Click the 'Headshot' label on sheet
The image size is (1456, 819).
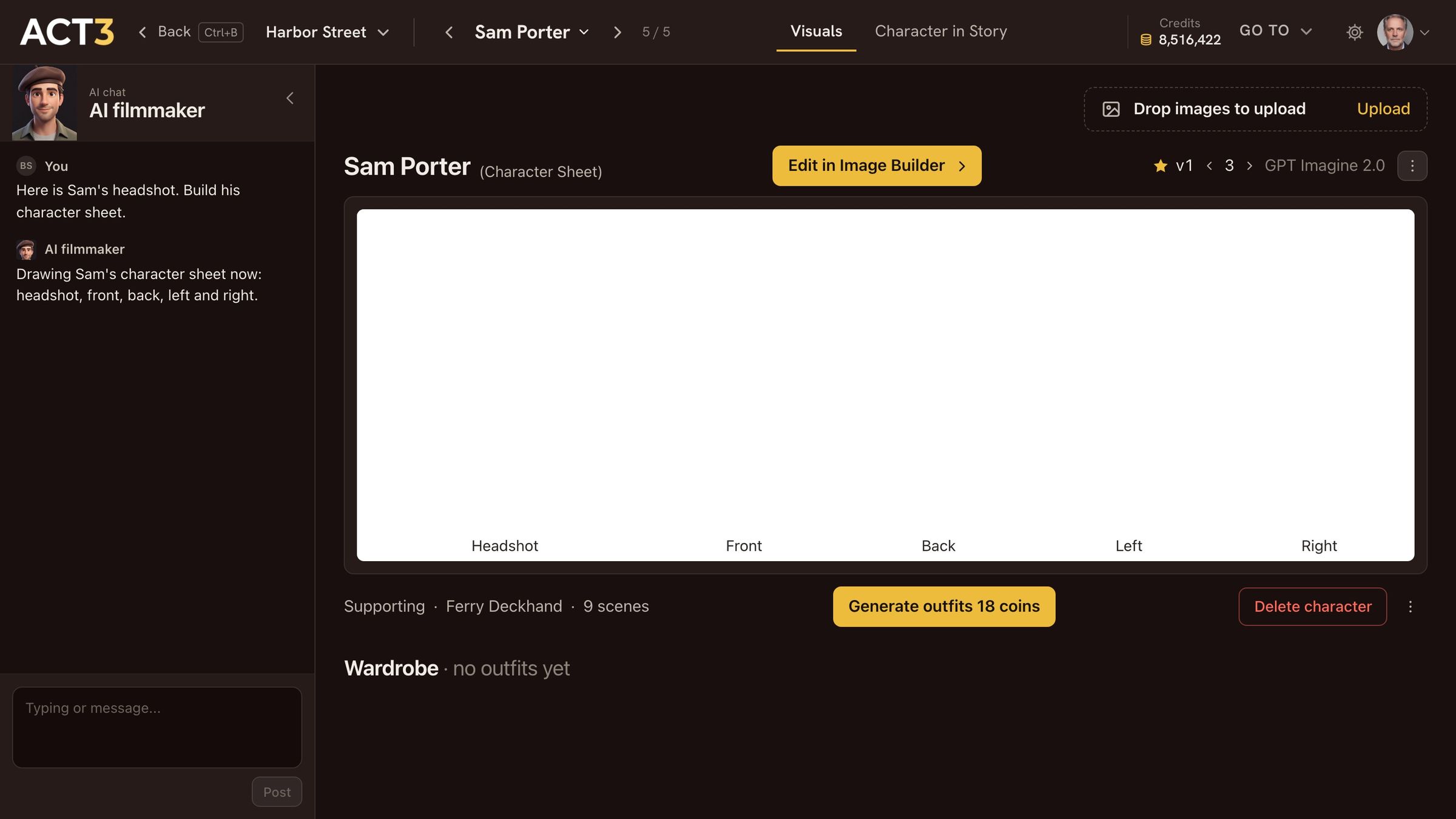tap(505, 546)
